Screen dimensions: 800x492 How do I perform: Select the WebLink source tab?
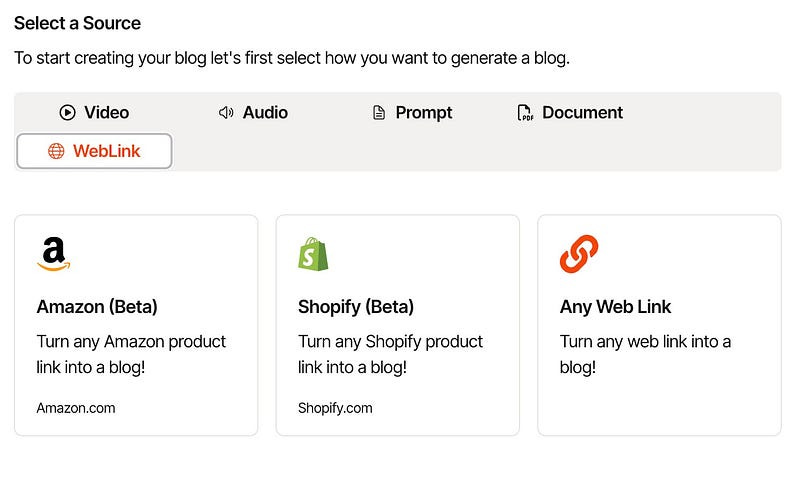click(94, 151)
